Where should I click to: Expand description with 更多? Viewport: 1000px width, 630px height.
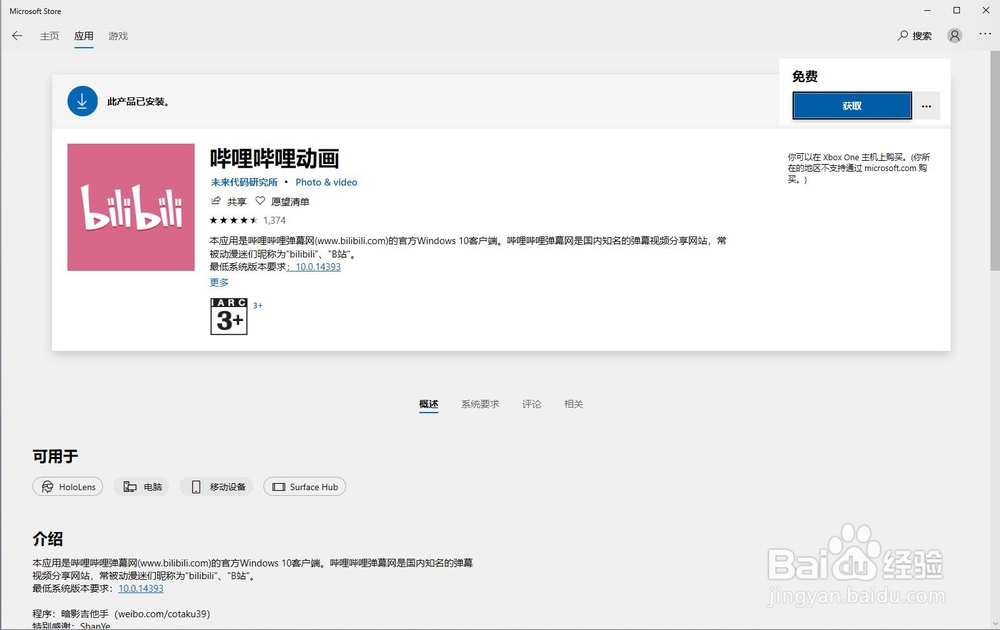coord(219,282)
